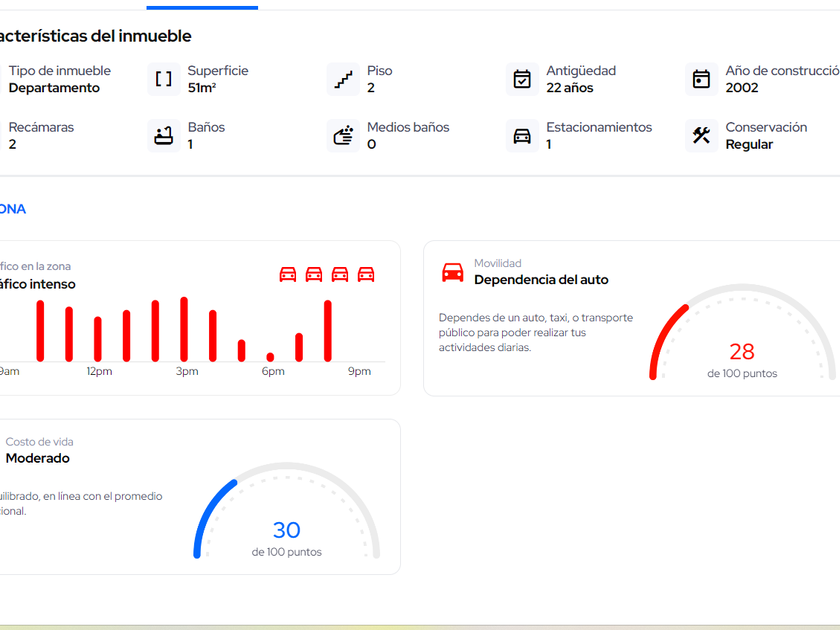Click the Piso stairs icon

tap(343, 79)
